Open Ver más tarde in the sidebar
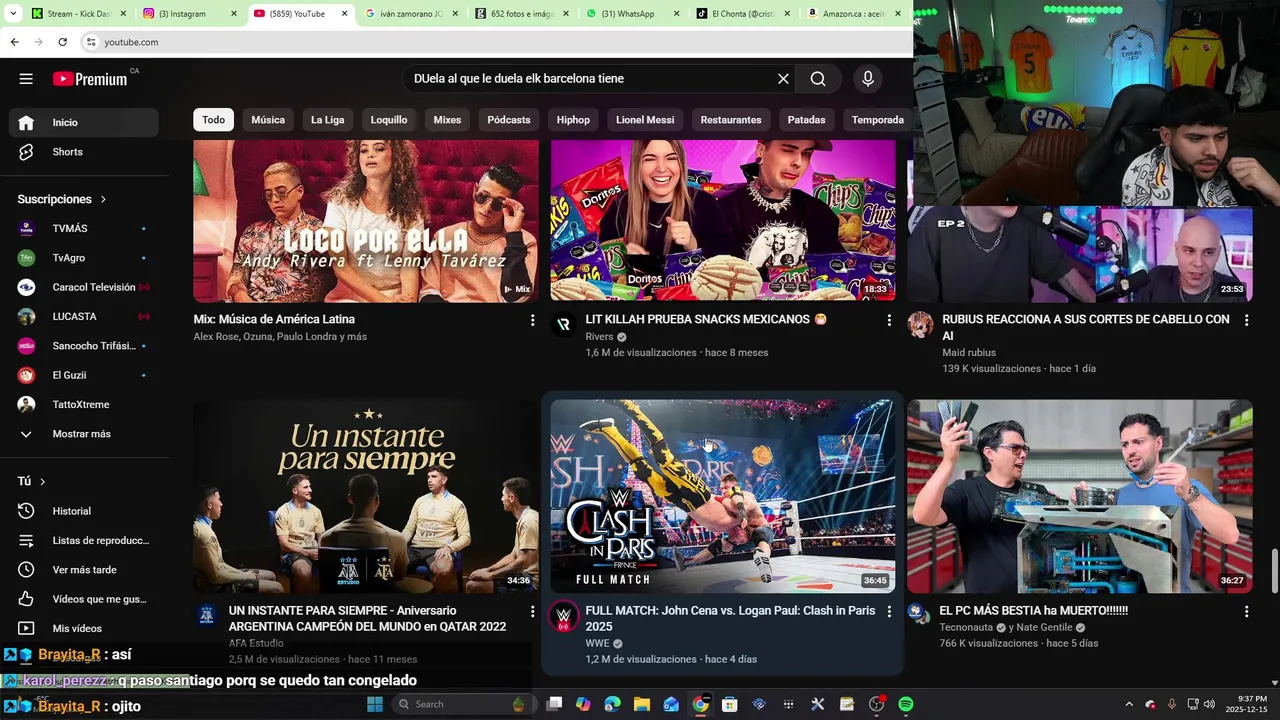Viewport: 1280px width, 720px height. click(x=84, y=570)
